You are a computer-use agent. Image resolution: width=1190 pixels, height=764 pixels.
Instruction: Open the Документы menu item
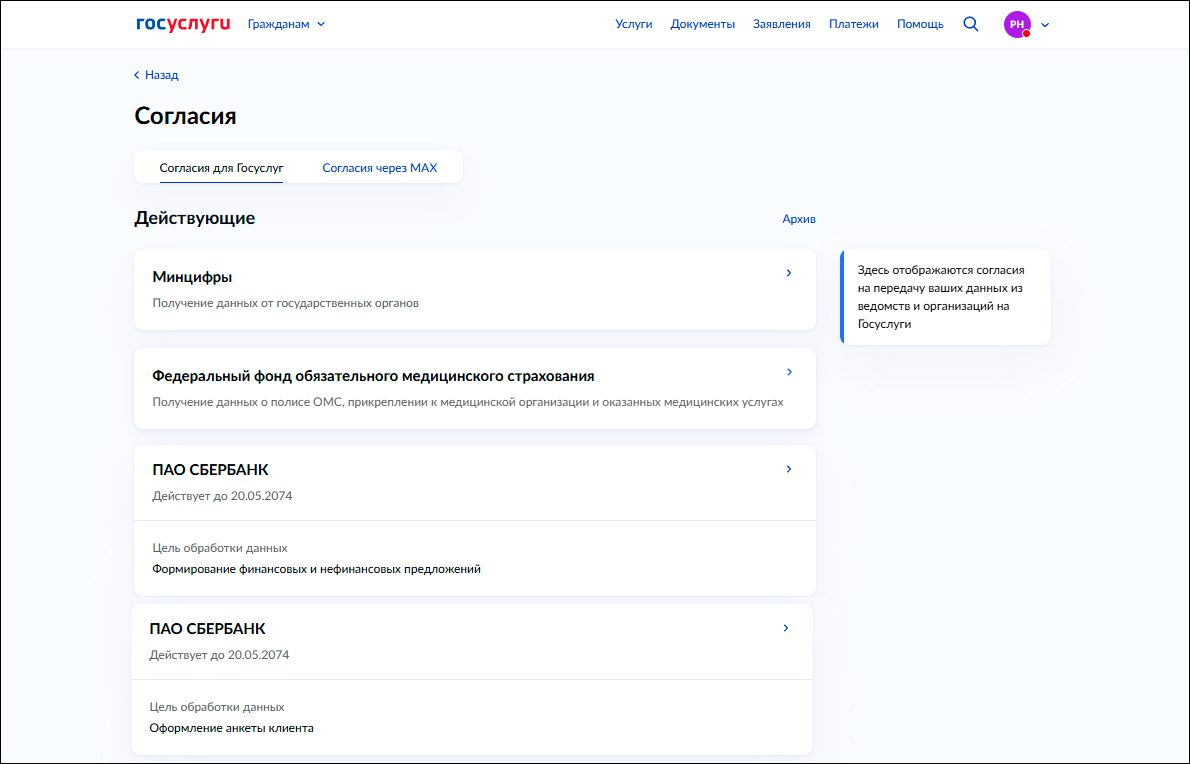click(702, 24)
